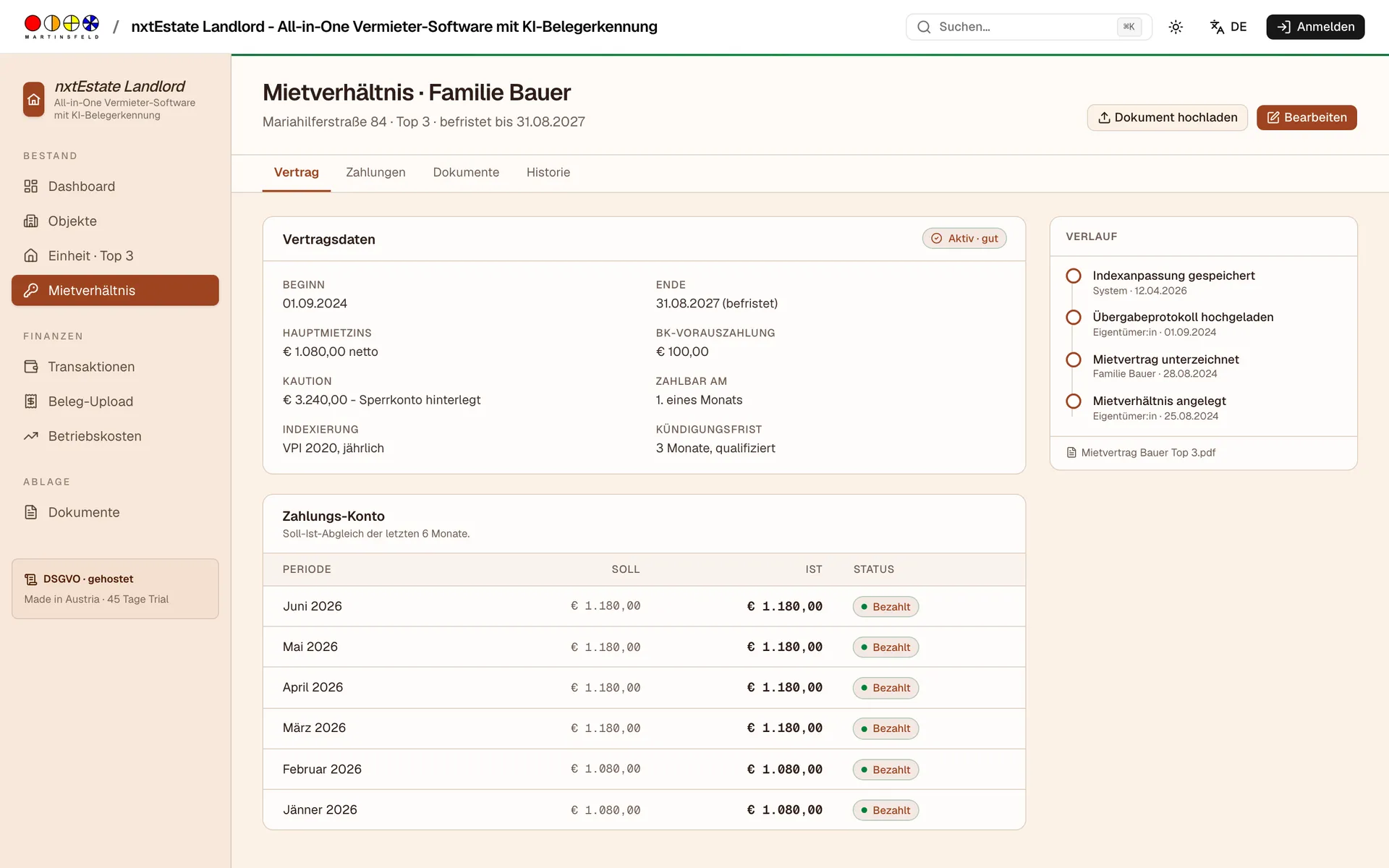Click the Februar 2026 period cell
The image size is (1389, 868).
[322, 769]
